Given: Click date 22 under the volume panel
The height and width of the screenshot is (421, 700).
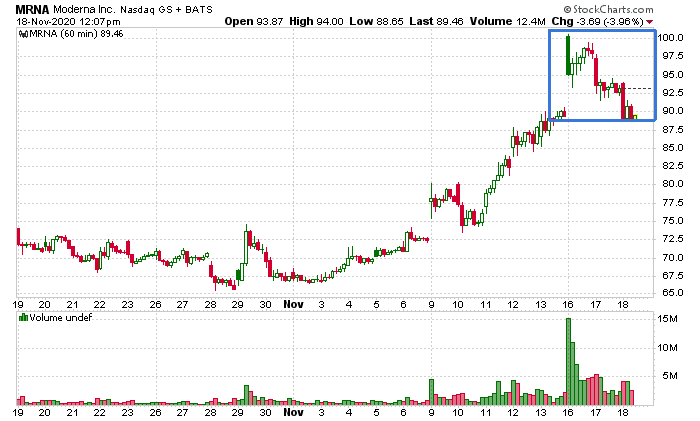Looking at the screenshot, I should coord(99,412).
